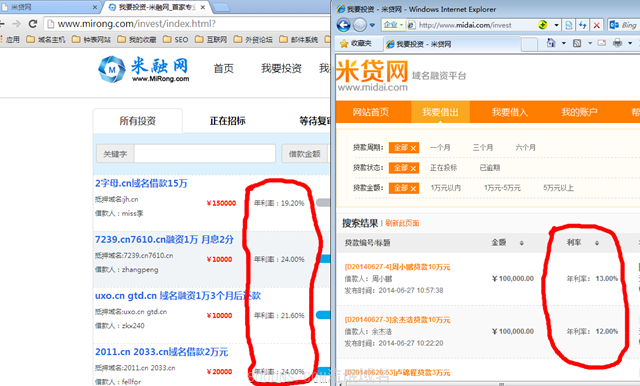The height and width of the screenshot is (386, 640).
Task: Filter loan status by 已逾期
Action: [490, 167]
